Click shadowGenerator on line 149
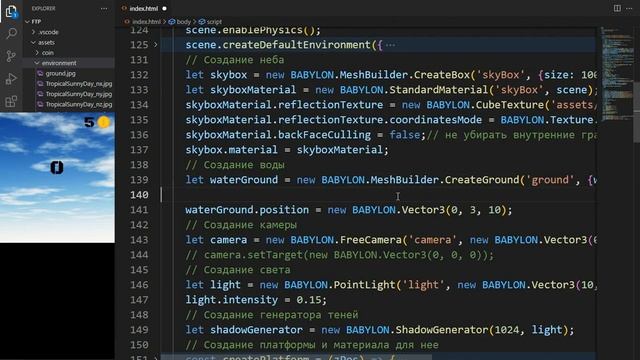This screenshot has height=360, width=640. click(x=256, y=330)
